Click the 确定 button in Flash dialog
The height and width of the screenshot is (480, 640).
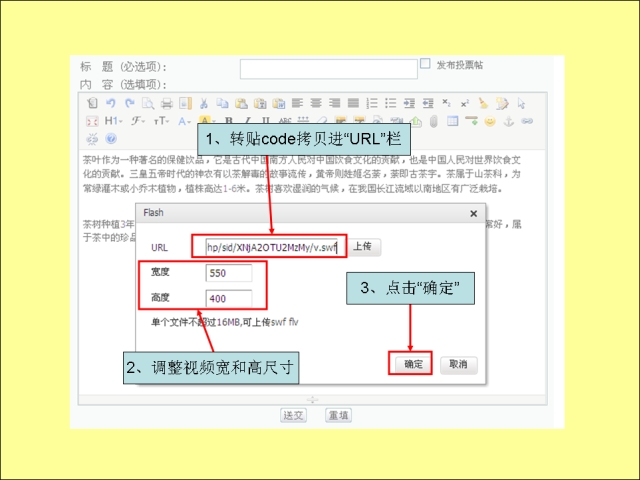coord(413,365)
